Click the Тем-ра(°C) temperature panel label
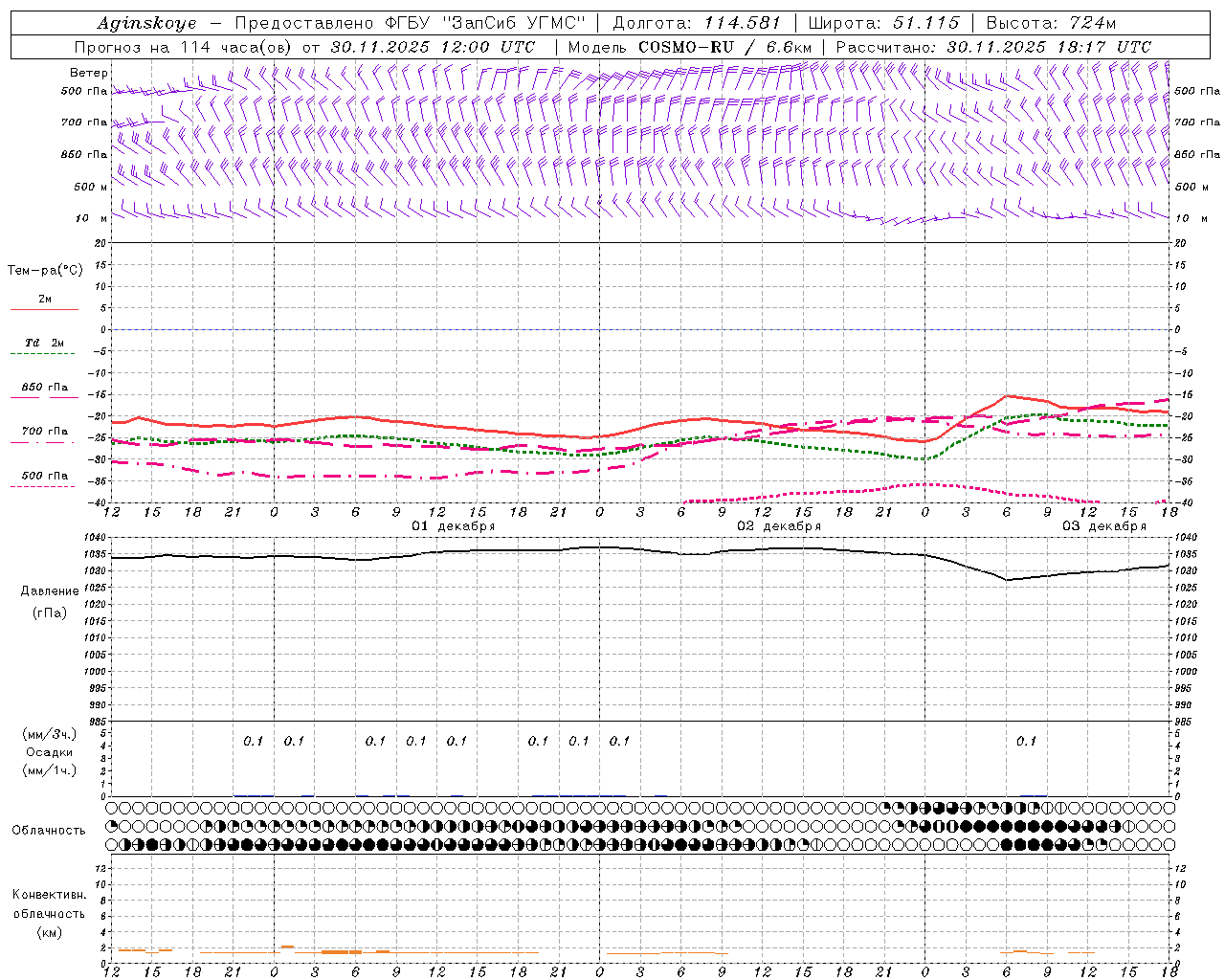Viewport: 1225px width, 980px height. point(45,271)
